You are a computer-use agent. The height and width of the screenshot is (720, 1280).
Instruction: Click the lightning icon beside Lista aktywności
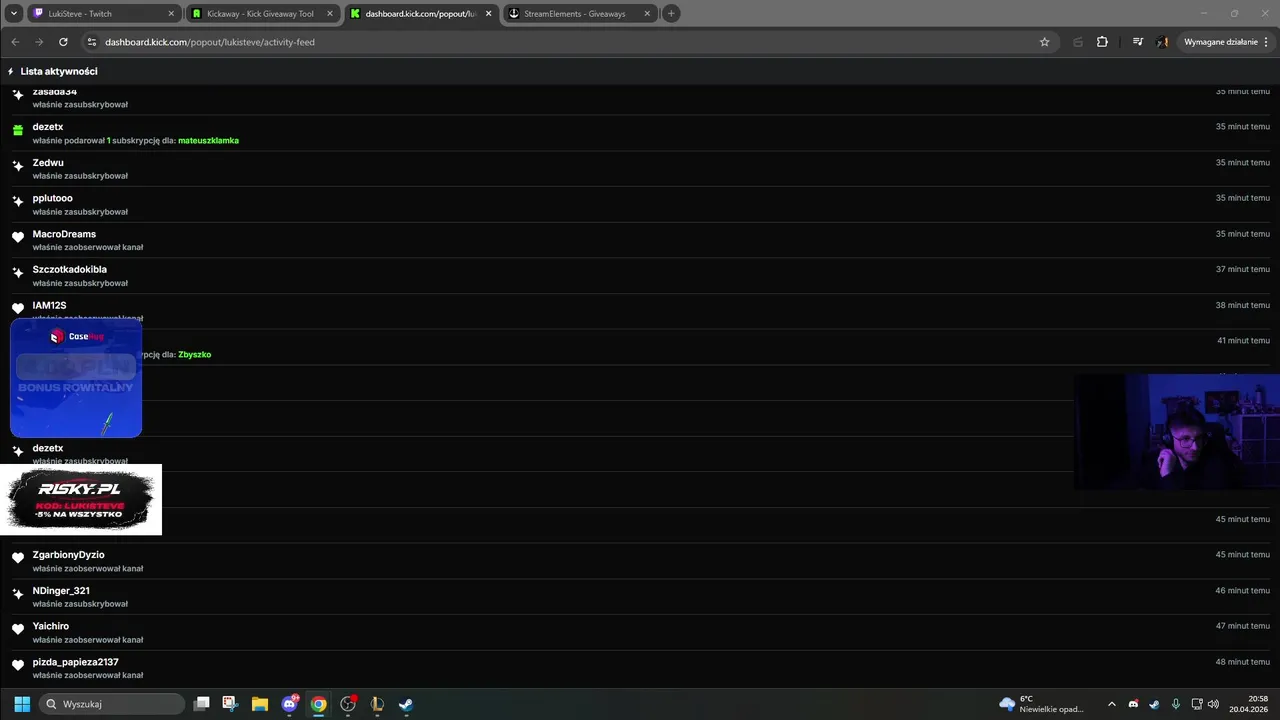(x=10, y=71)
